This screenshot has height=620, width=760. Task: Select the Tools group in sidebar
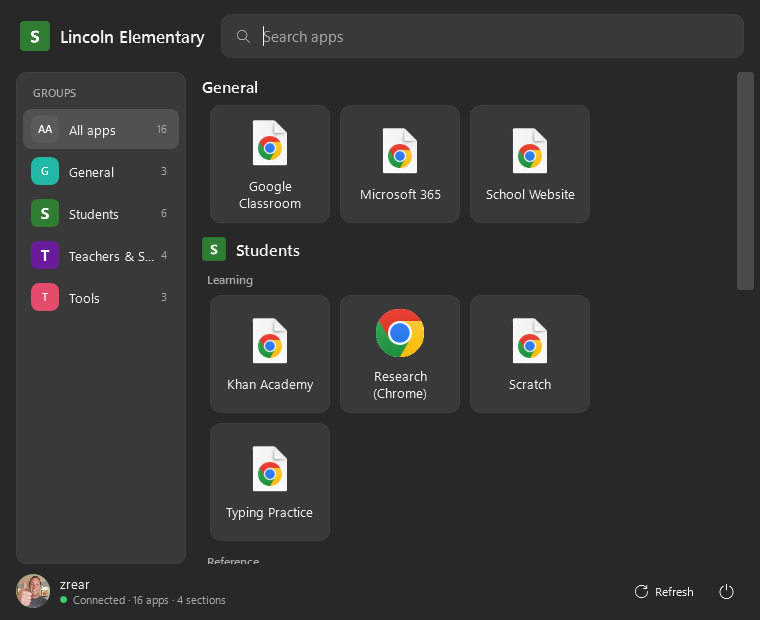pos(101,297)
